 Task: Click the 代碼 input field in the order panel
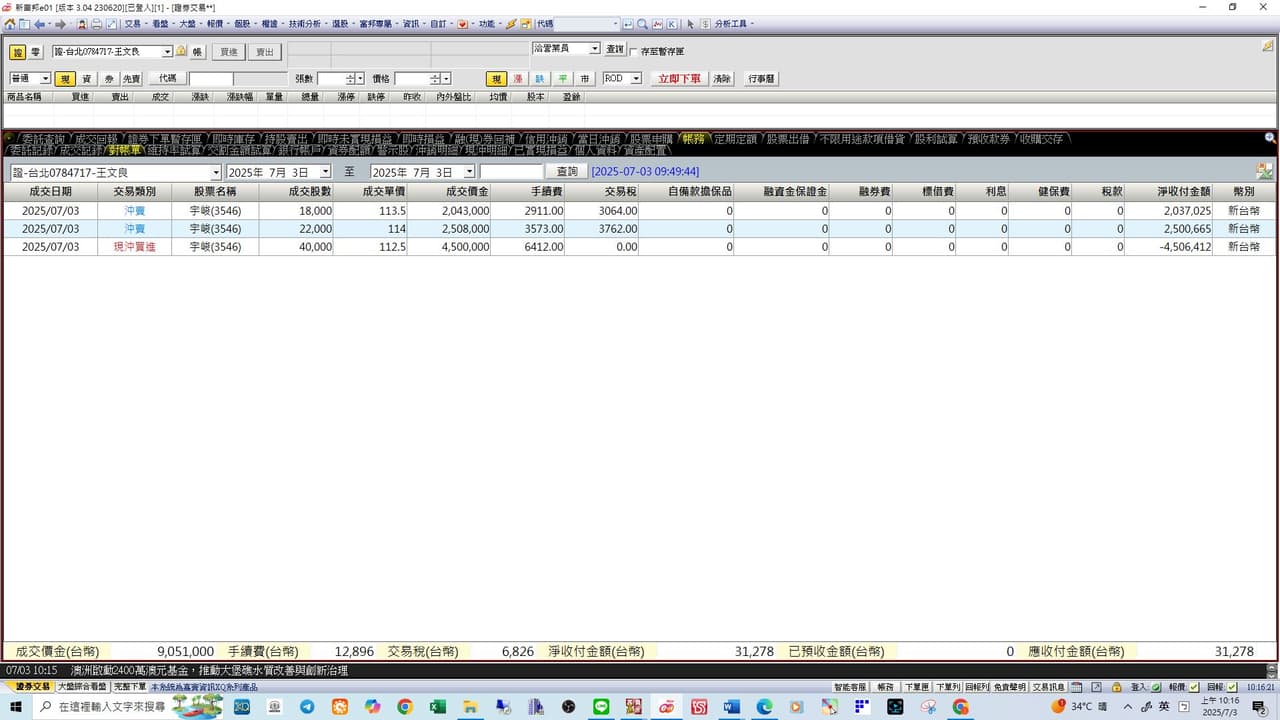(x=210, y=79)
